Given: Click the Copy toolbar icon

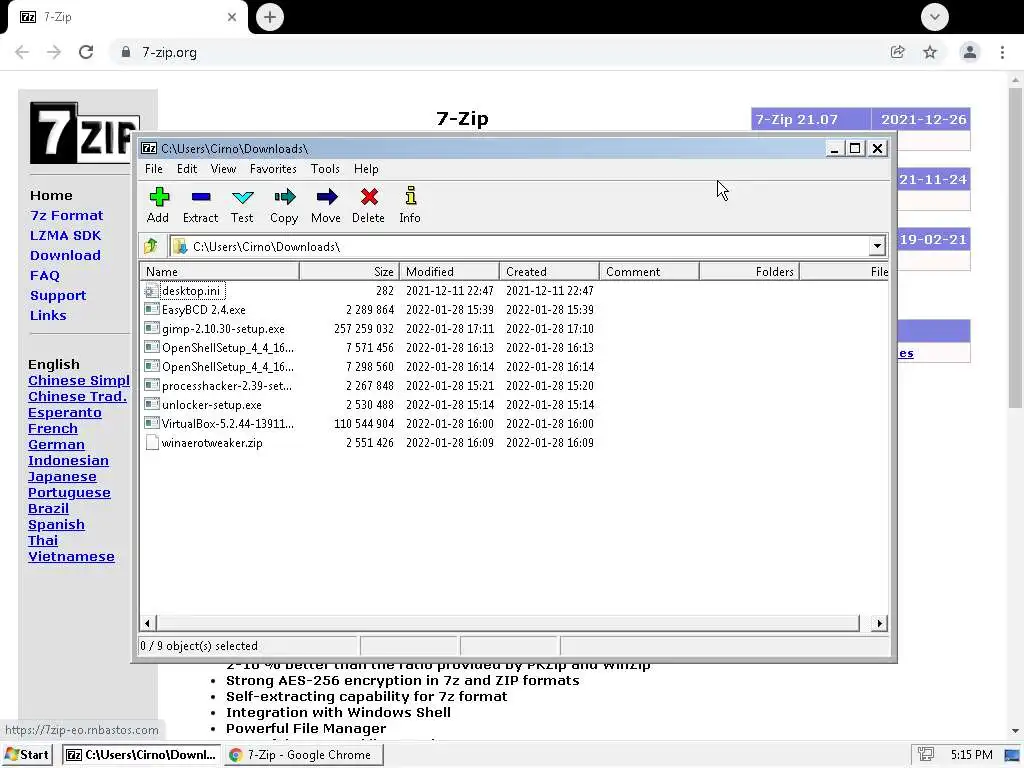Looking at the screenshot, I should (x=284, y=197).
